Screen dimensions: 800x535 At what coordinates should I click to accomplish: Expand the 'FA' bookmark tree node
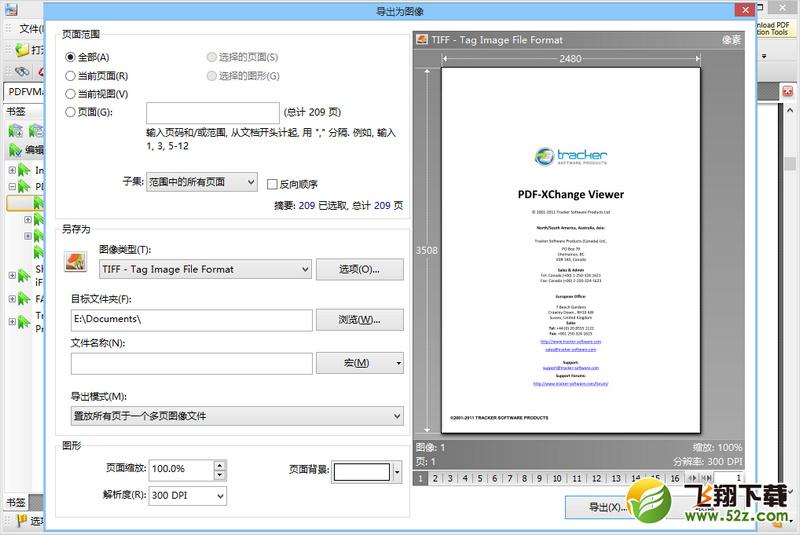(12, 299)
